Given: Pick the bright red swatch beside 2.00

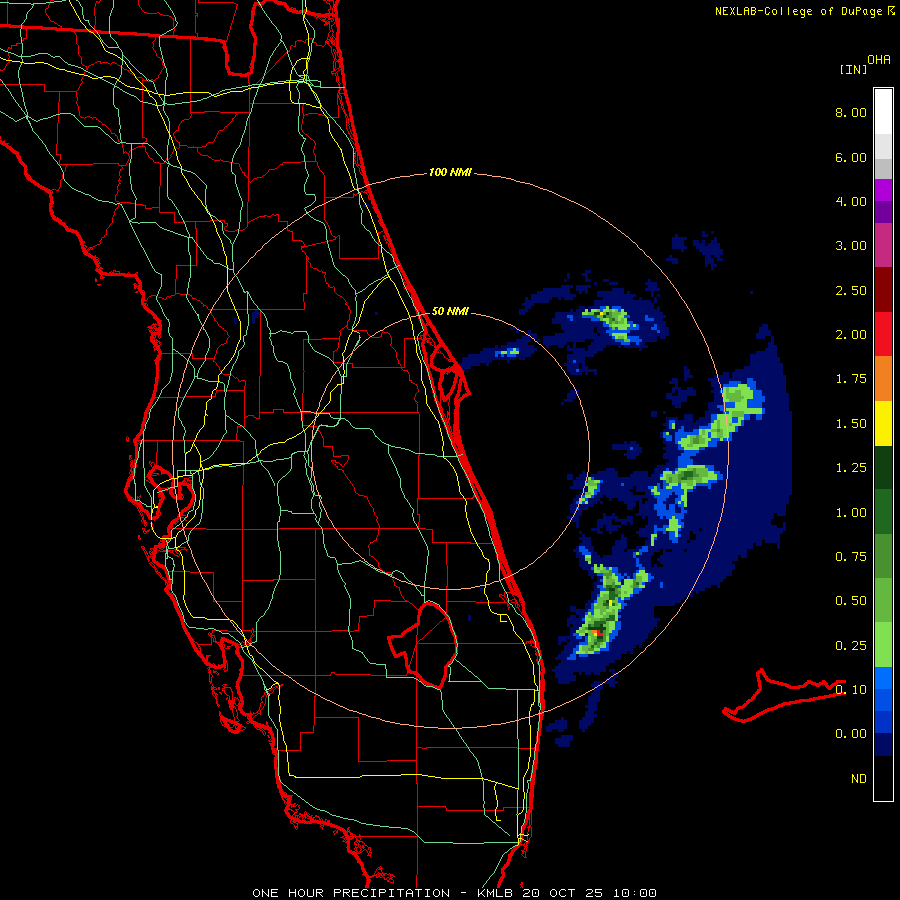Looking at the screenshot, I should [x=883, y=334].
